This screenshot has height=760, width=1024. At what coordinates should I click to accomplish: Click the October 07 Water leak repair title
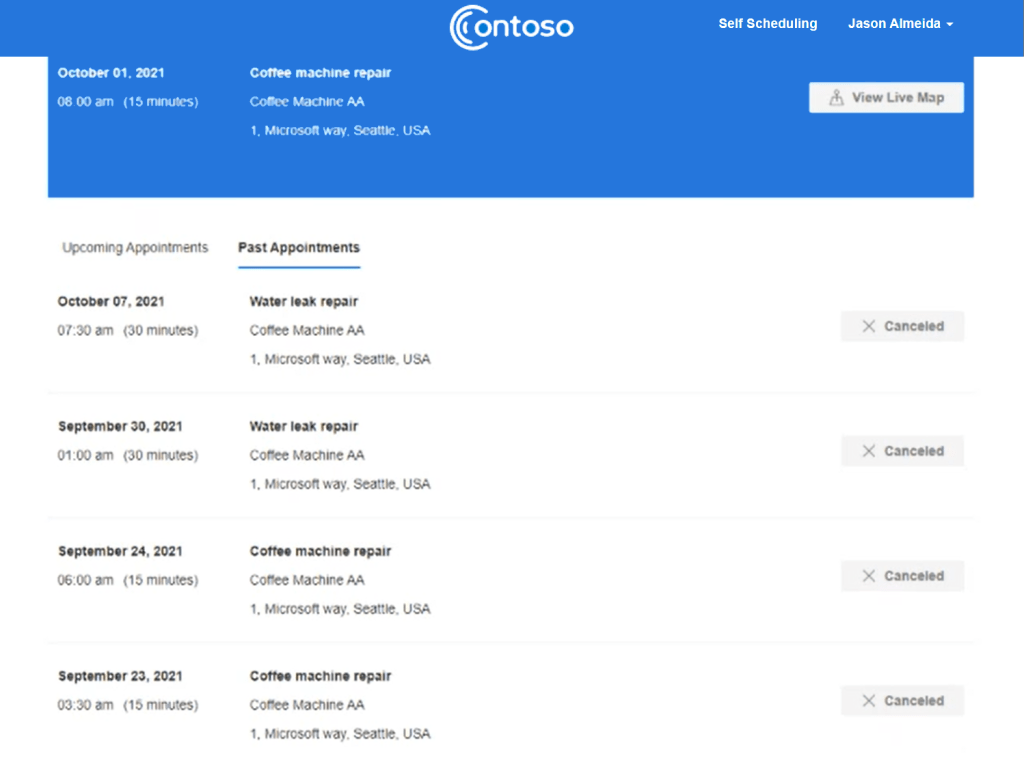(x=303, y=302)
